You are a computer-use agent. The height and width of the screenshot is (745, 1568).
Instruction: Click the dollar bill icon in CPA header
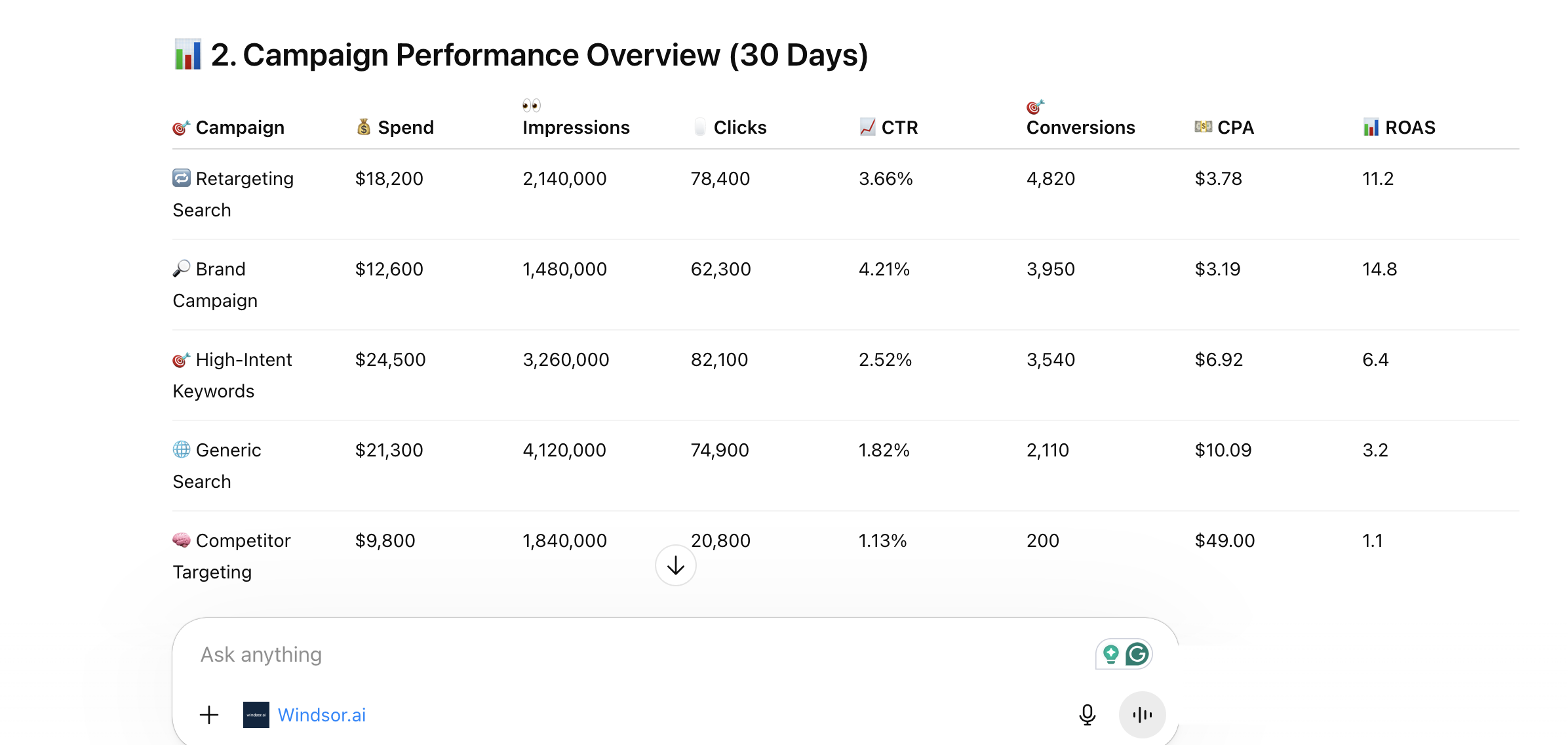point(1202,127)
